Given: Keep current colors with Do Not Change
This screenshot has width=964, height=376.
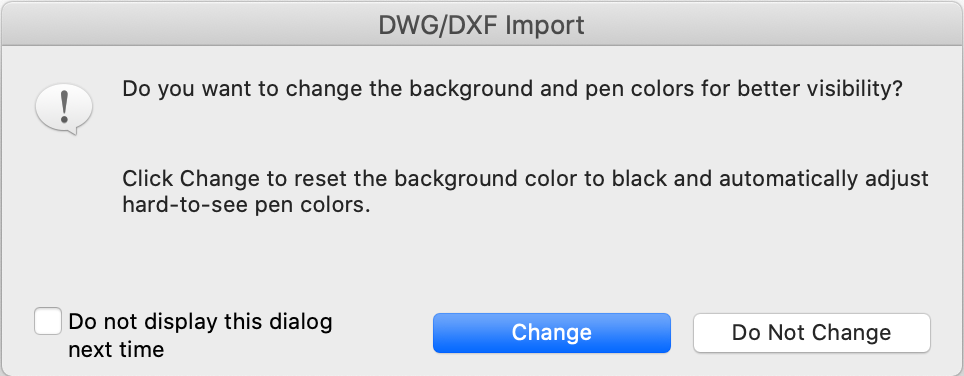Looking at the screenshot, I should pos(812,333).
